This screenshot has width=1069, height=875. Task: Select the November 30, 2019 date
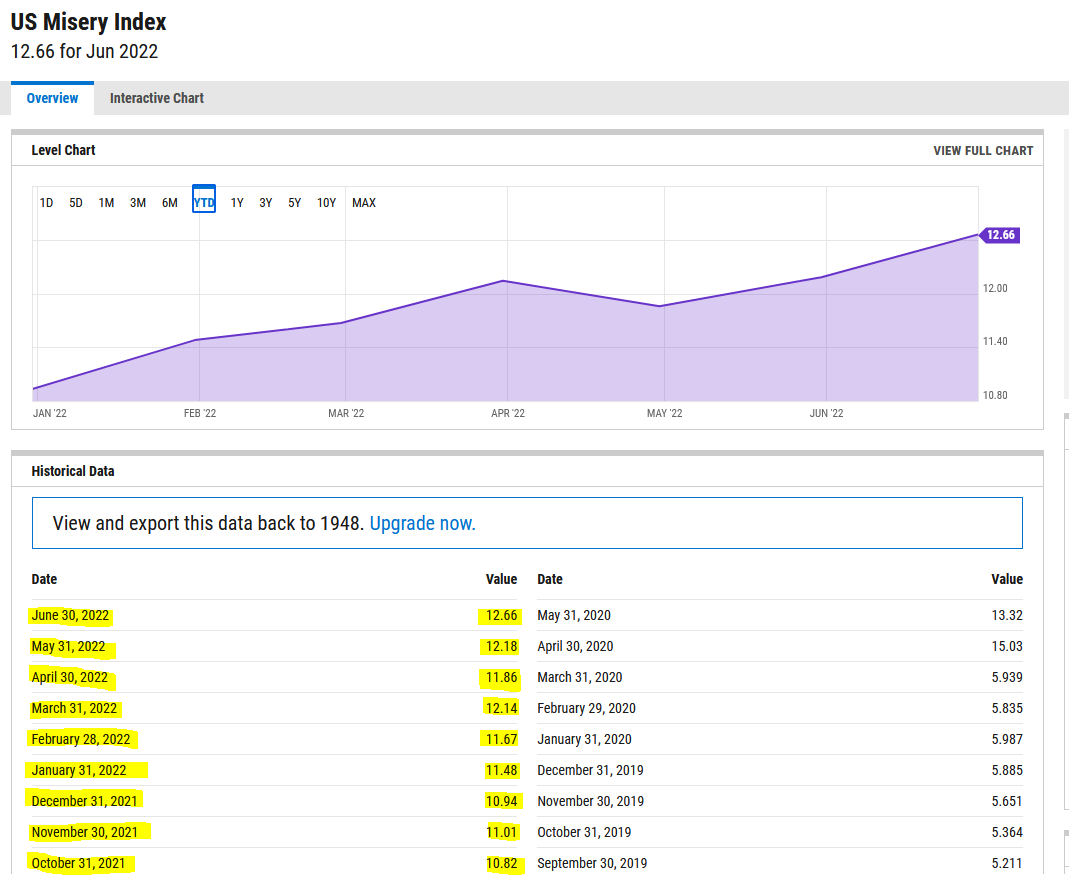tap(590, 801)
